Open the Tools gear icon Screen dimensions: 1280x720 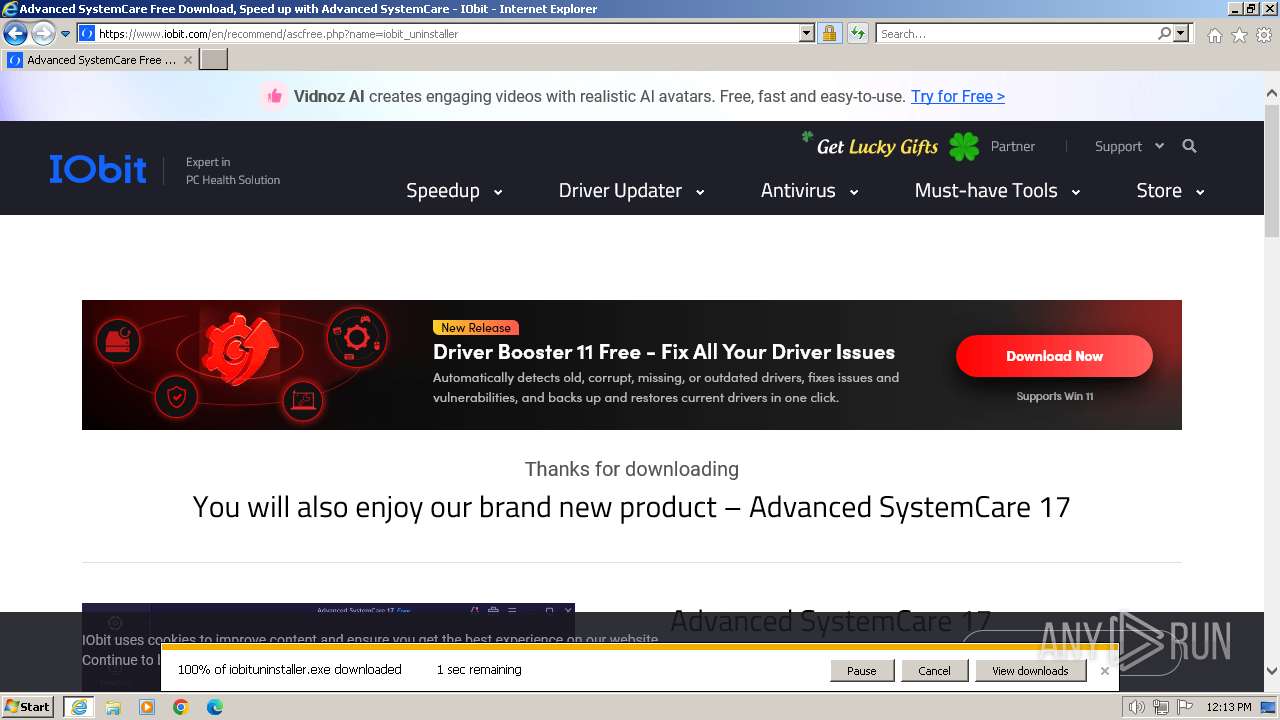pos(1264,35)
